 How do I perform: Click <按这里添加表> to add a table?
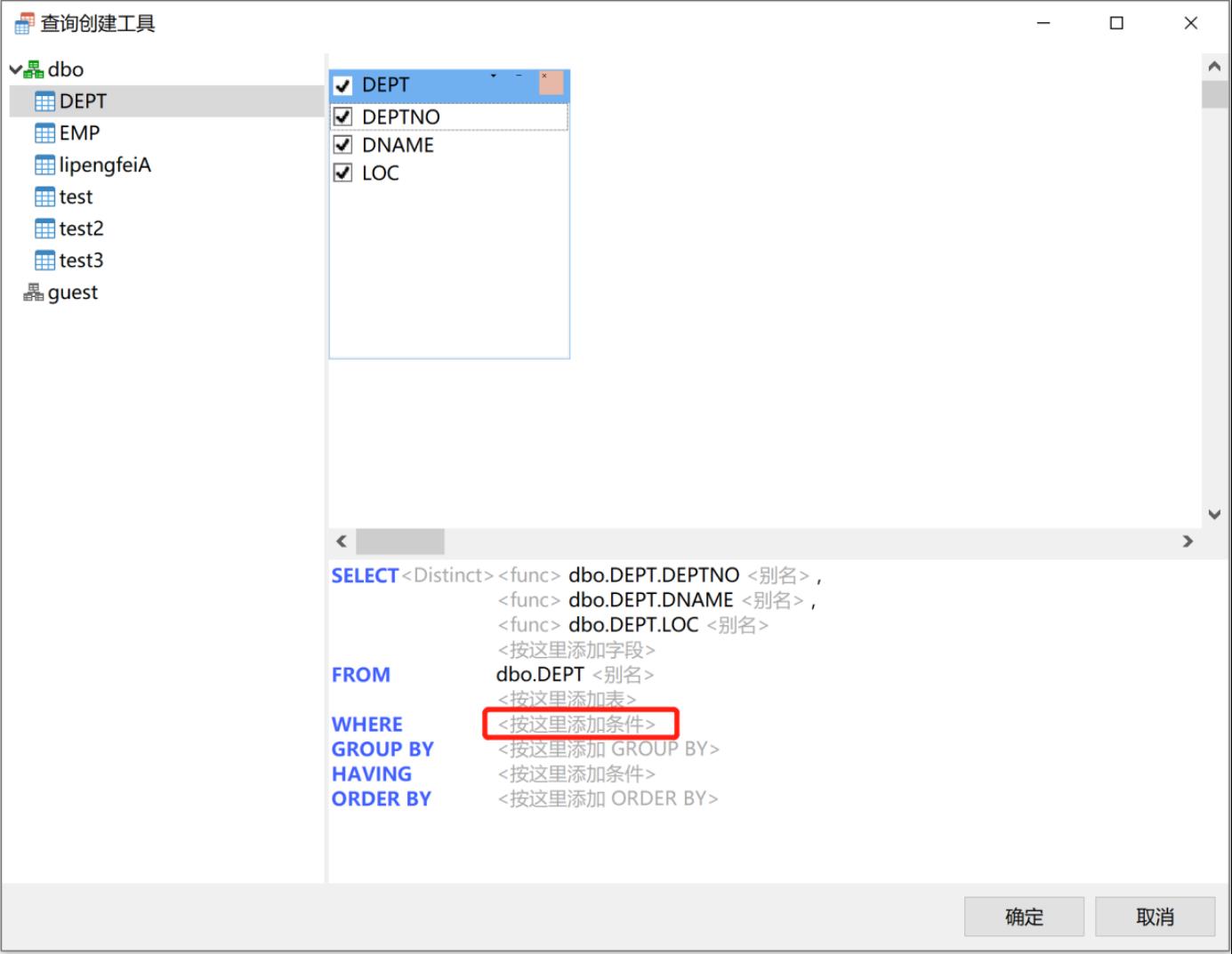point(567,700)
